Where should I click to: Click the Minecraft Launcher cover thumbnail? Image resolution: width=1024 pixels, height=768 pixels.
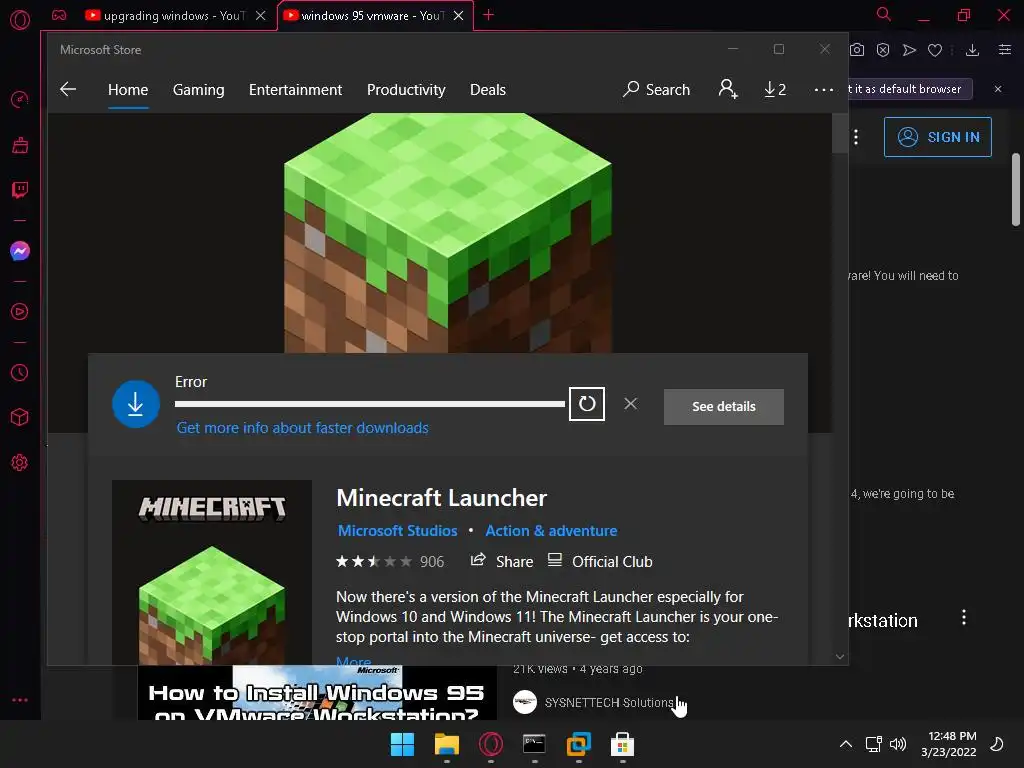click(212, 573)
